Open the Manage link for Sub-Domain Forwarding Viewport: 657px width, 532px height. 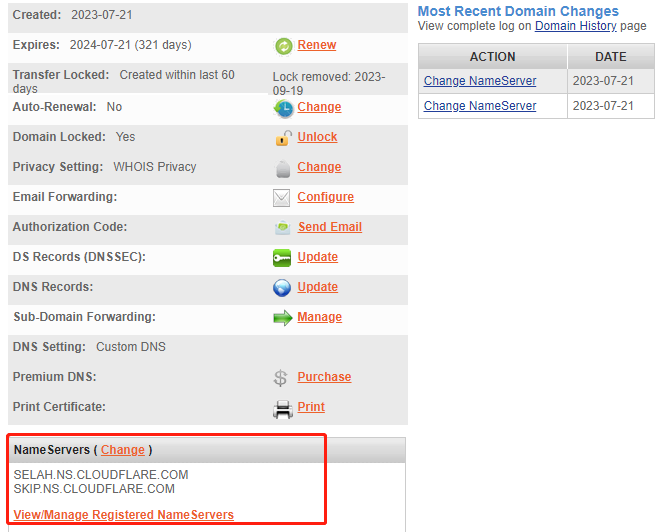click(319, 317)
